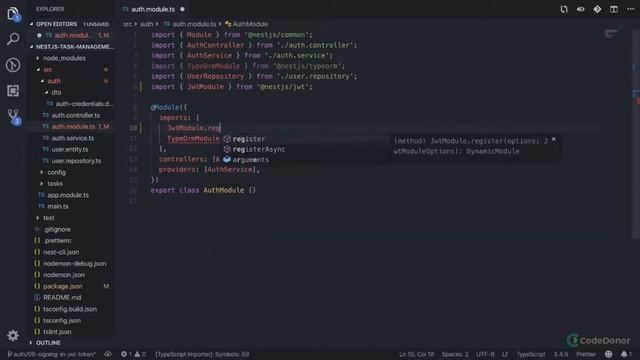640x360 pixels.
Task: Expand the Outline section
Action: coord(48,342)
